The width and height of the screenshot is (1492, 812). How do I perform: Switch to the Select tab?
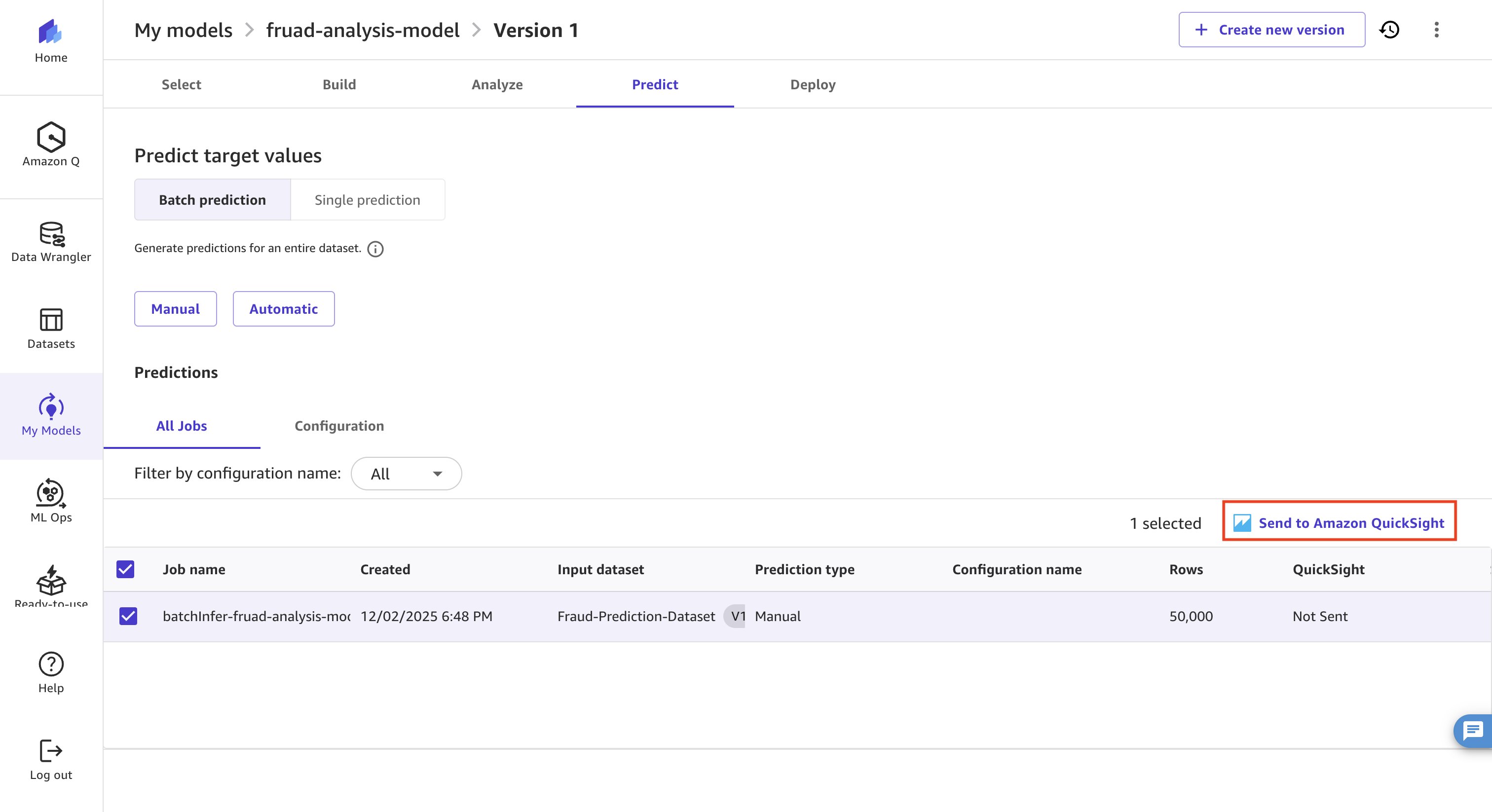click(x=181, y=84)
